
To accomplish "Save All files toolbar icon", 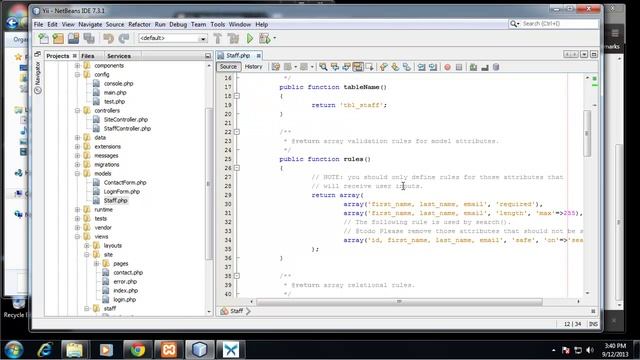I will (89, 38).
